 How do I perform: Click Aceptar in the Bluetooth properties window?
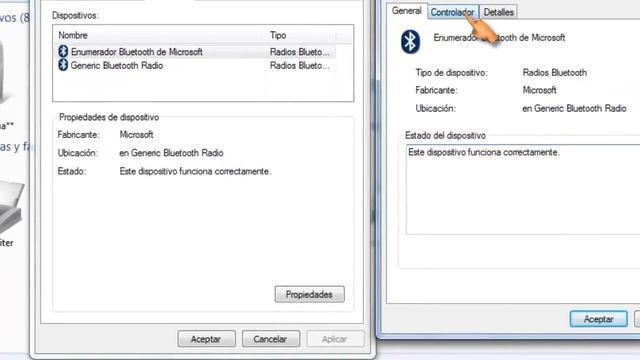598,319
